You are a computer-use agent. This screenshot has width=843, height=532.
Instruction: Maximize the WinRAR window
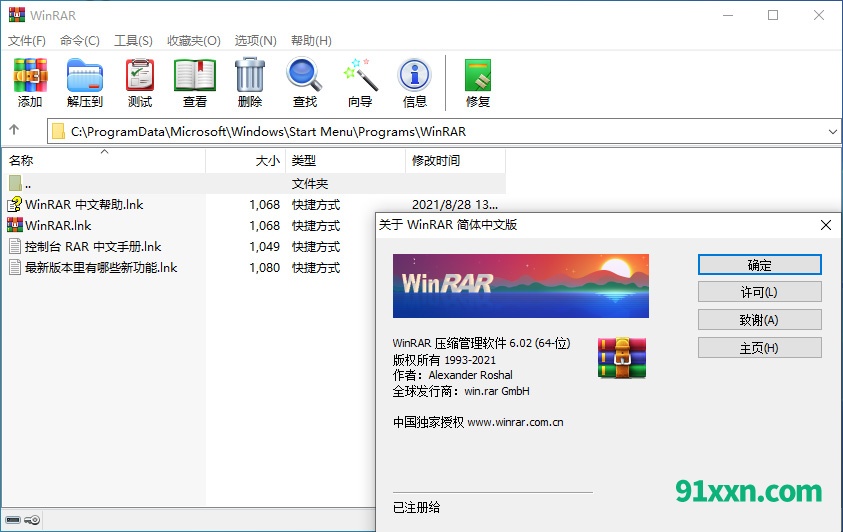pos(773,15)
